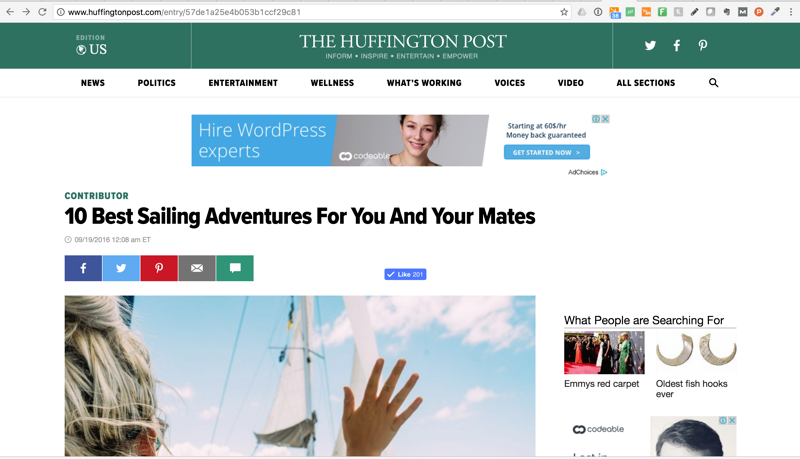
Task: Click the Evernote elephant extension icon
Action: tap(727, 12)
